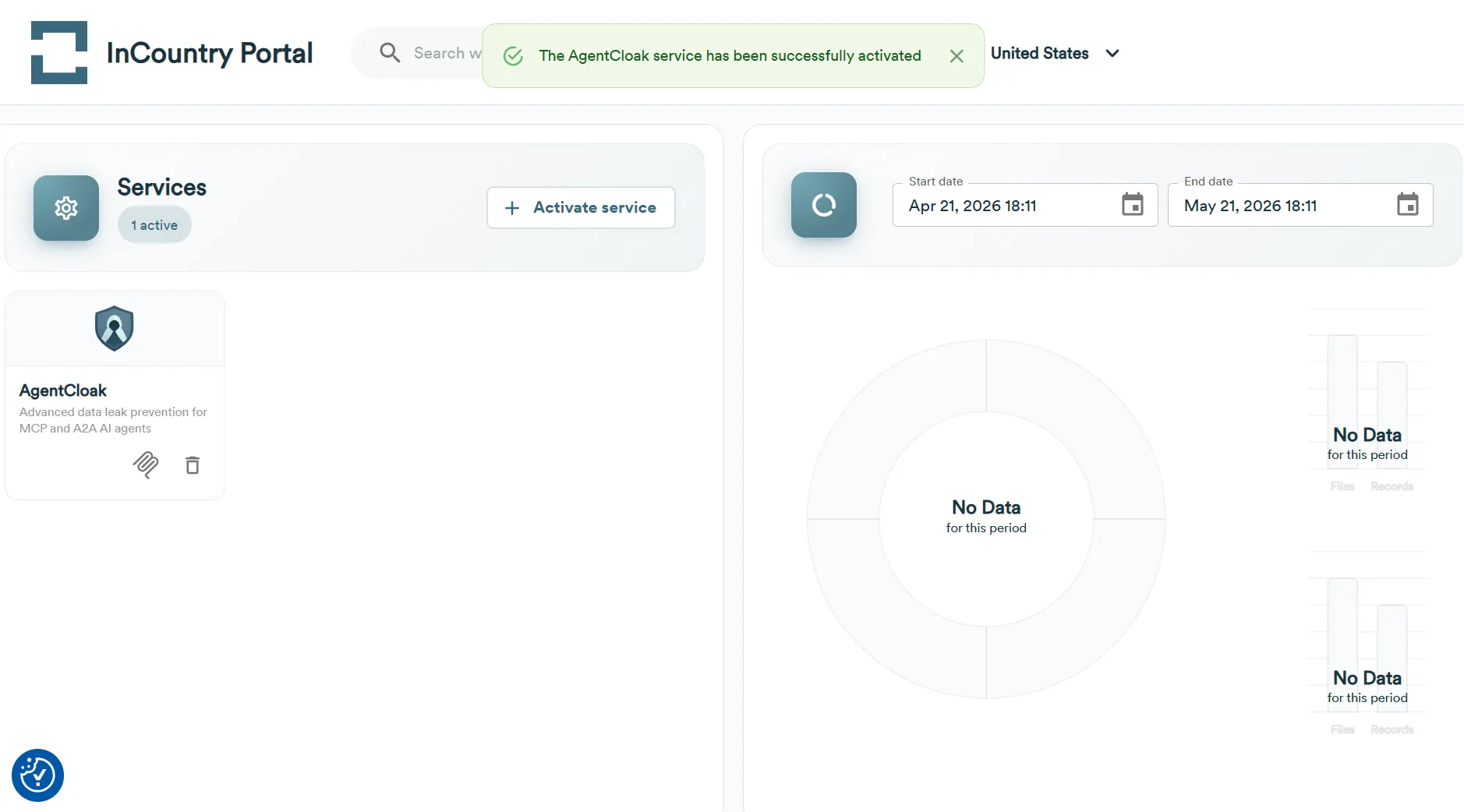Click the InCountry logo icon
Image resolution: width=1464 pixels, height=812 pixels.
click(59, 52)
